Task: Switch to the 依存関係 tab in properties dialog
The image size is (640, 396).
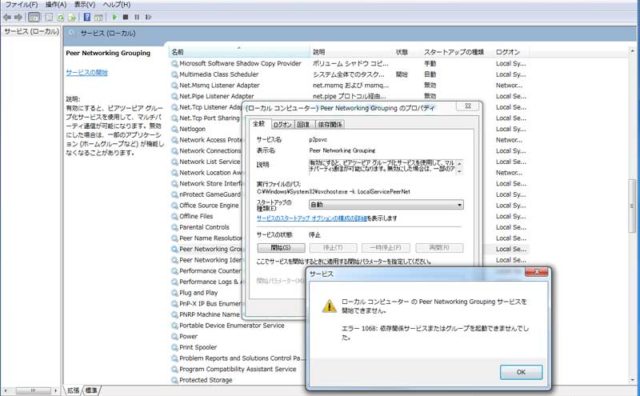Action: tap(330, 125)
